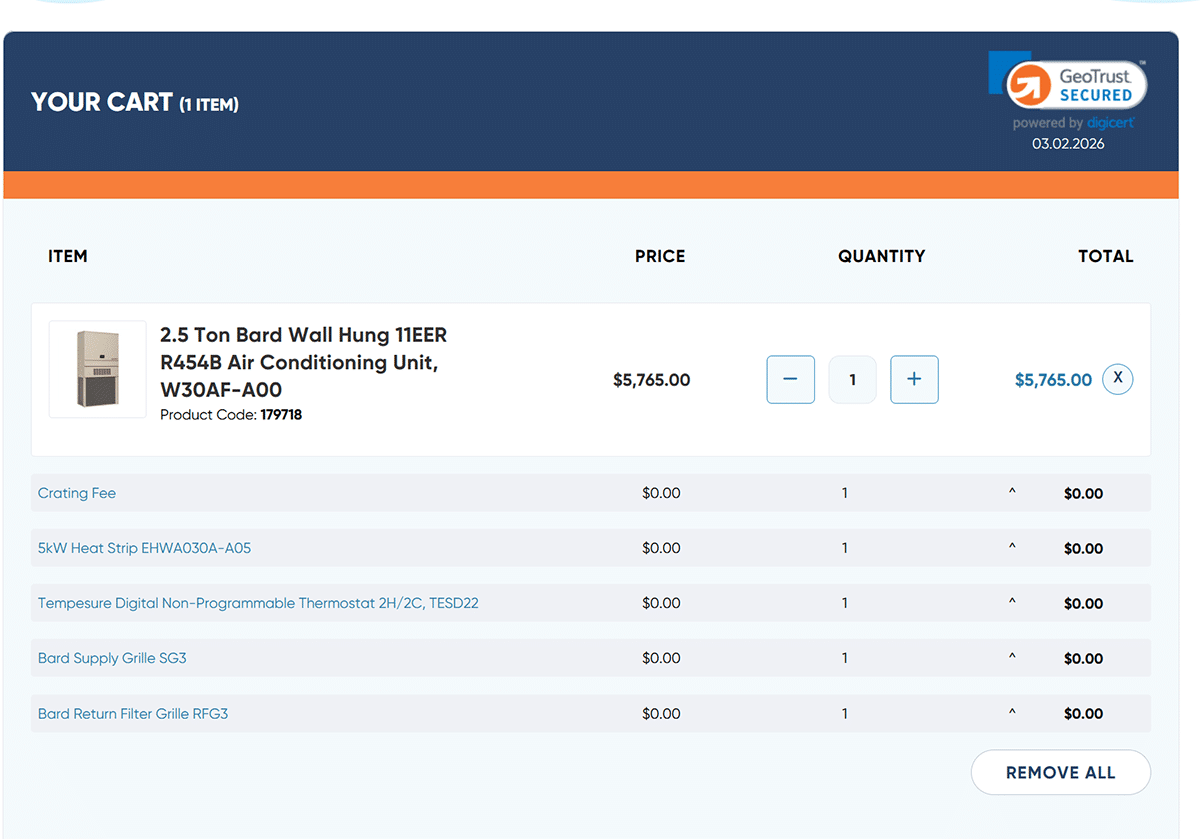
Task: Open the Tempesure Digital Thermostat TESD22 link
Action: pos(258,603)
